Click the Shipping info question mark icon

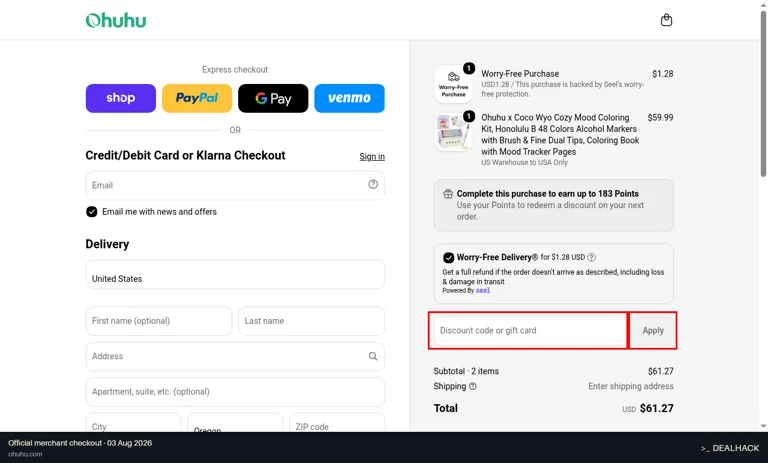click(473, 387)
